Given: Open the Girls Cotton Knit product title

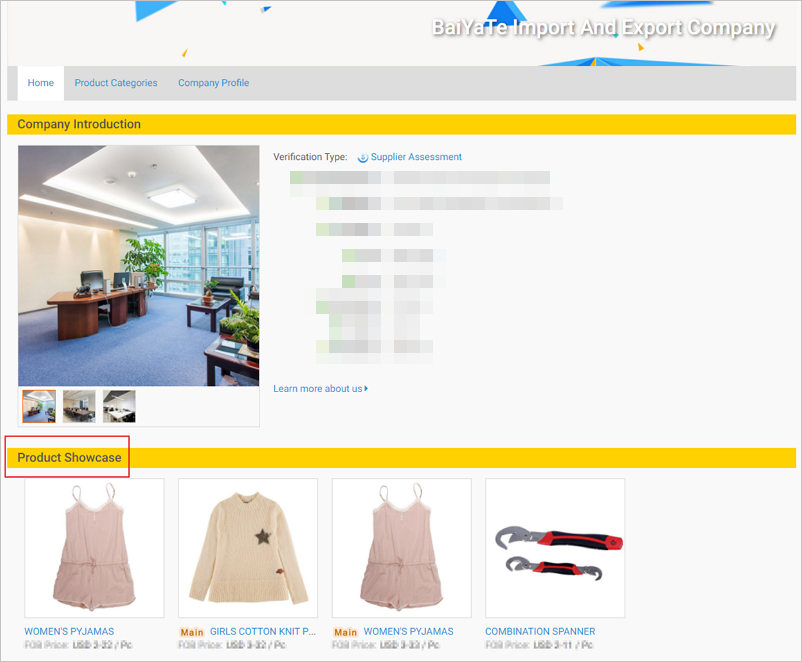Looking at the screenshot, I should coord(263,632).
